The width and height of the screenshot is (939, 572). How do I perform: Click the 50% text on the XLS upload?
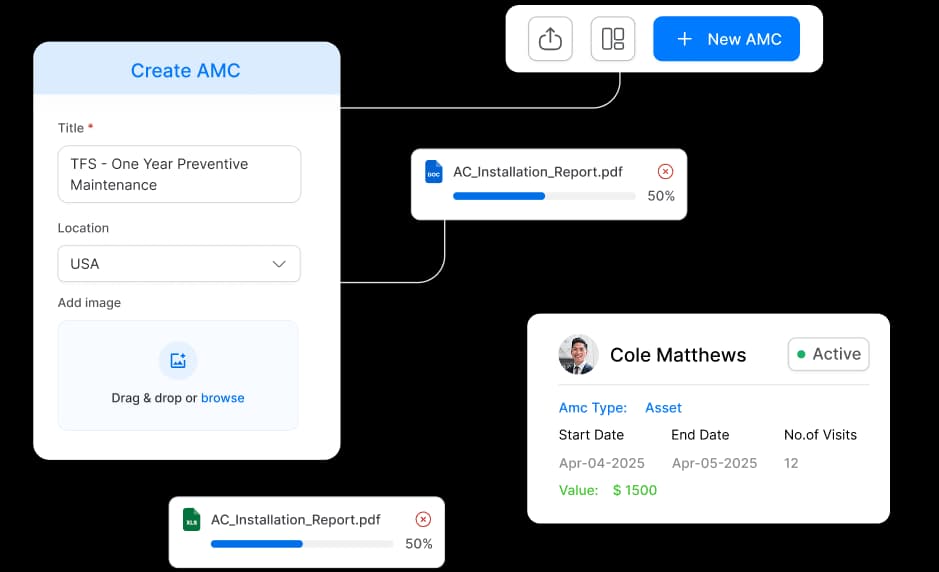point(419,544)
